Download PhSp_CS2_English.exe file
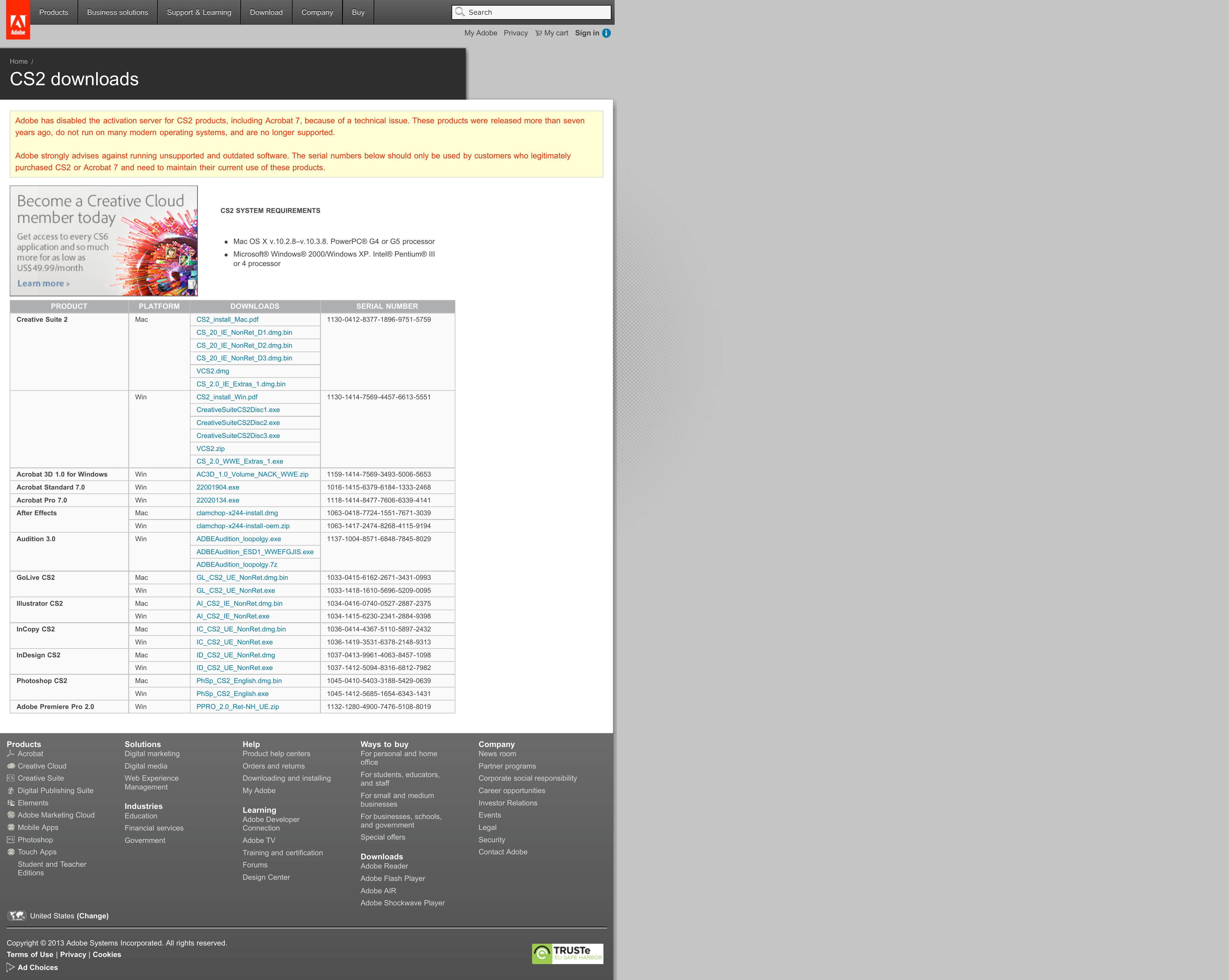Viewport: 1229px width, 980px height. tap(233, 694)
